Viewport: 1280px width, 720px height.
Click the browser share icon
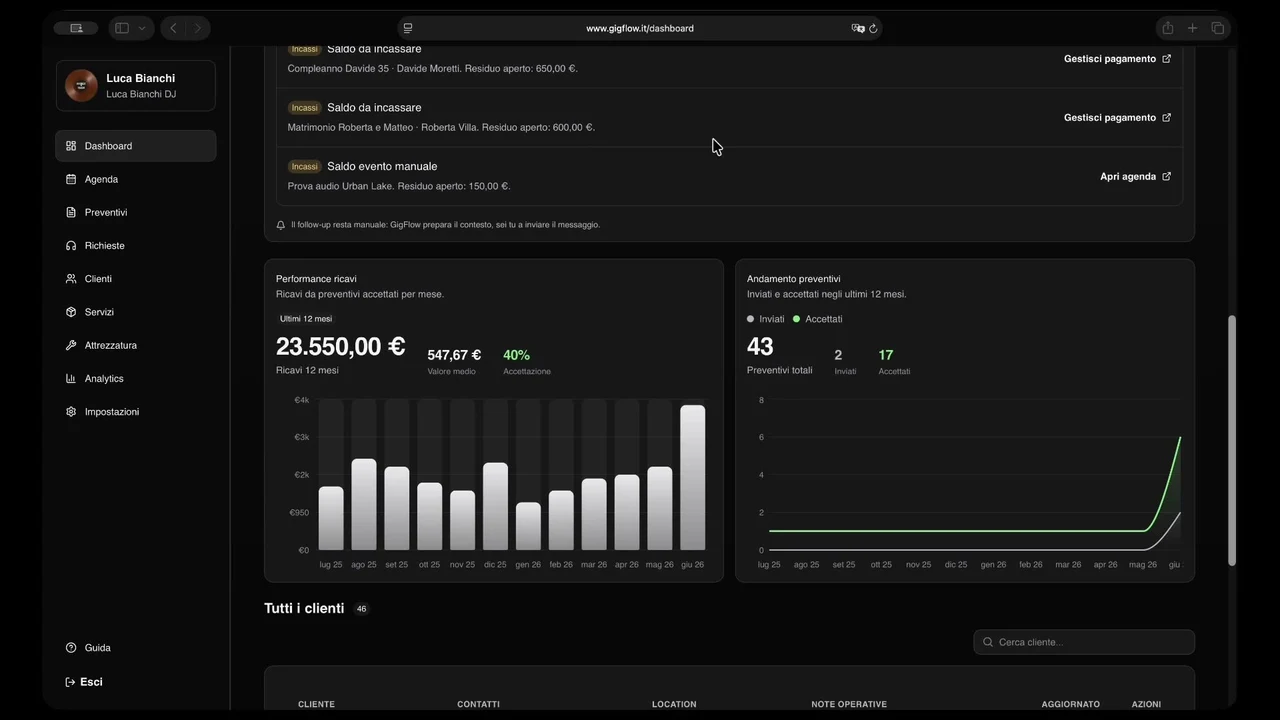(x=1167, y=28)
